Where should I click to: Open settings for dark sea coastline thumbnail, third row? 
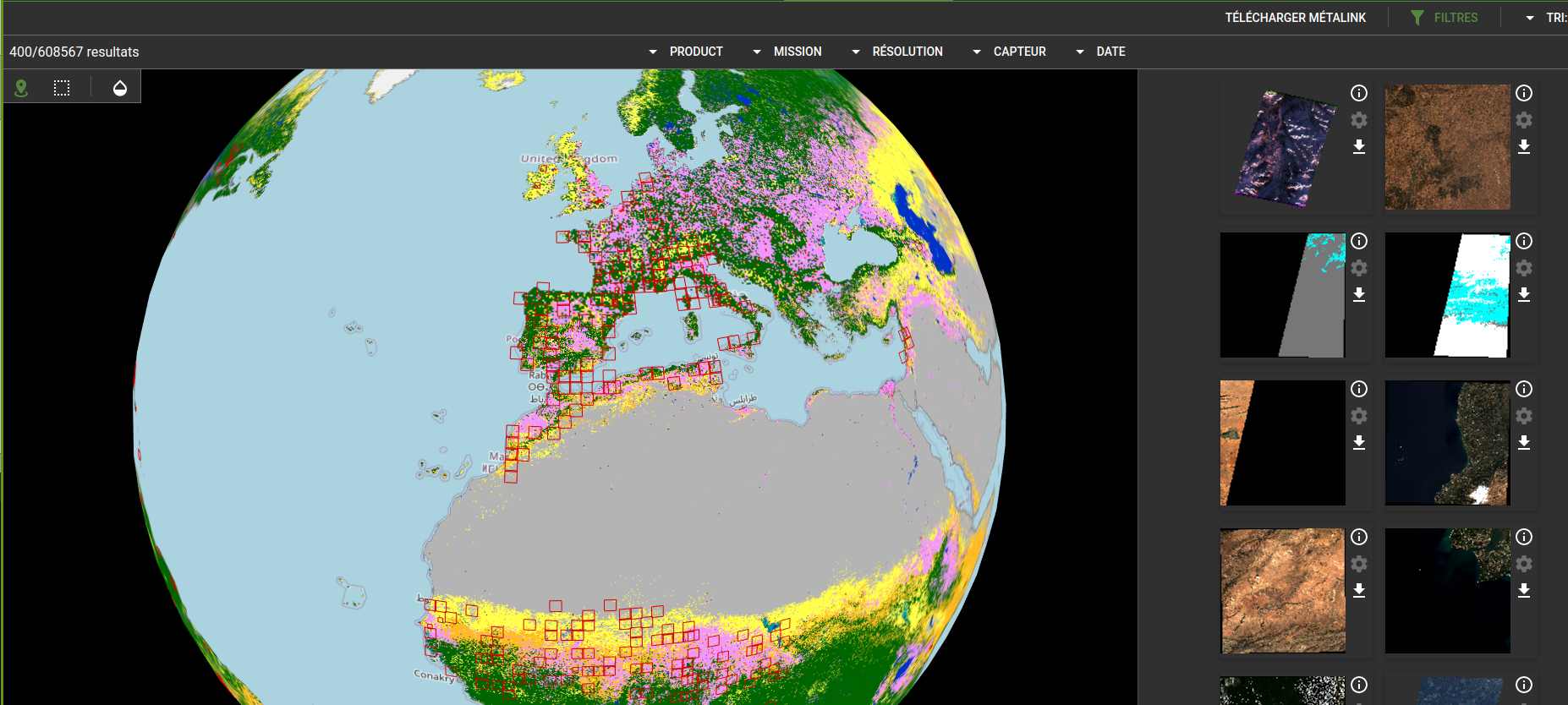click(x=1524, y=416)
